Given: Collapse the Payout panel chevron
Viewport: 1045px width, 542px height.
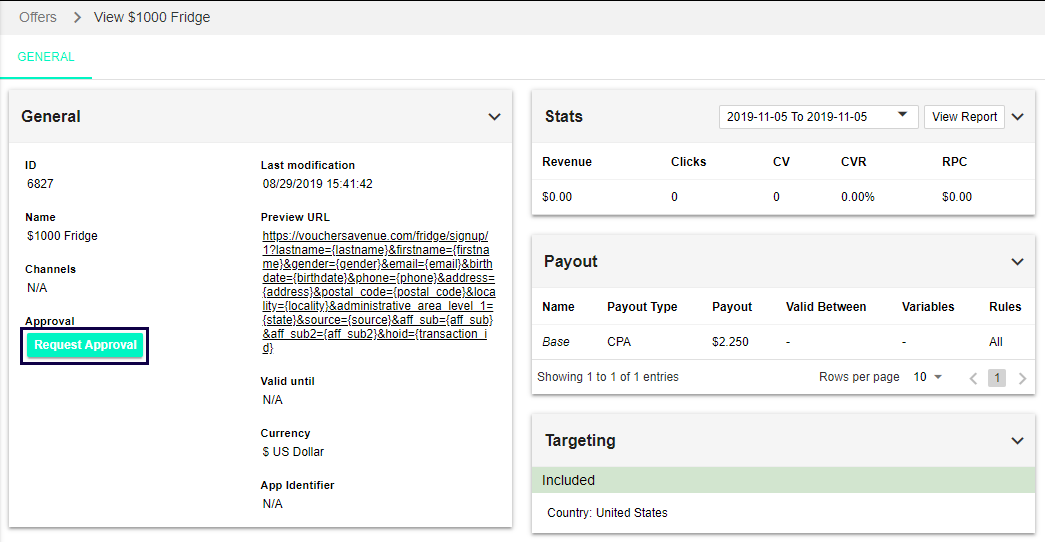Looking at the screenshot, I should [1017, 262].
